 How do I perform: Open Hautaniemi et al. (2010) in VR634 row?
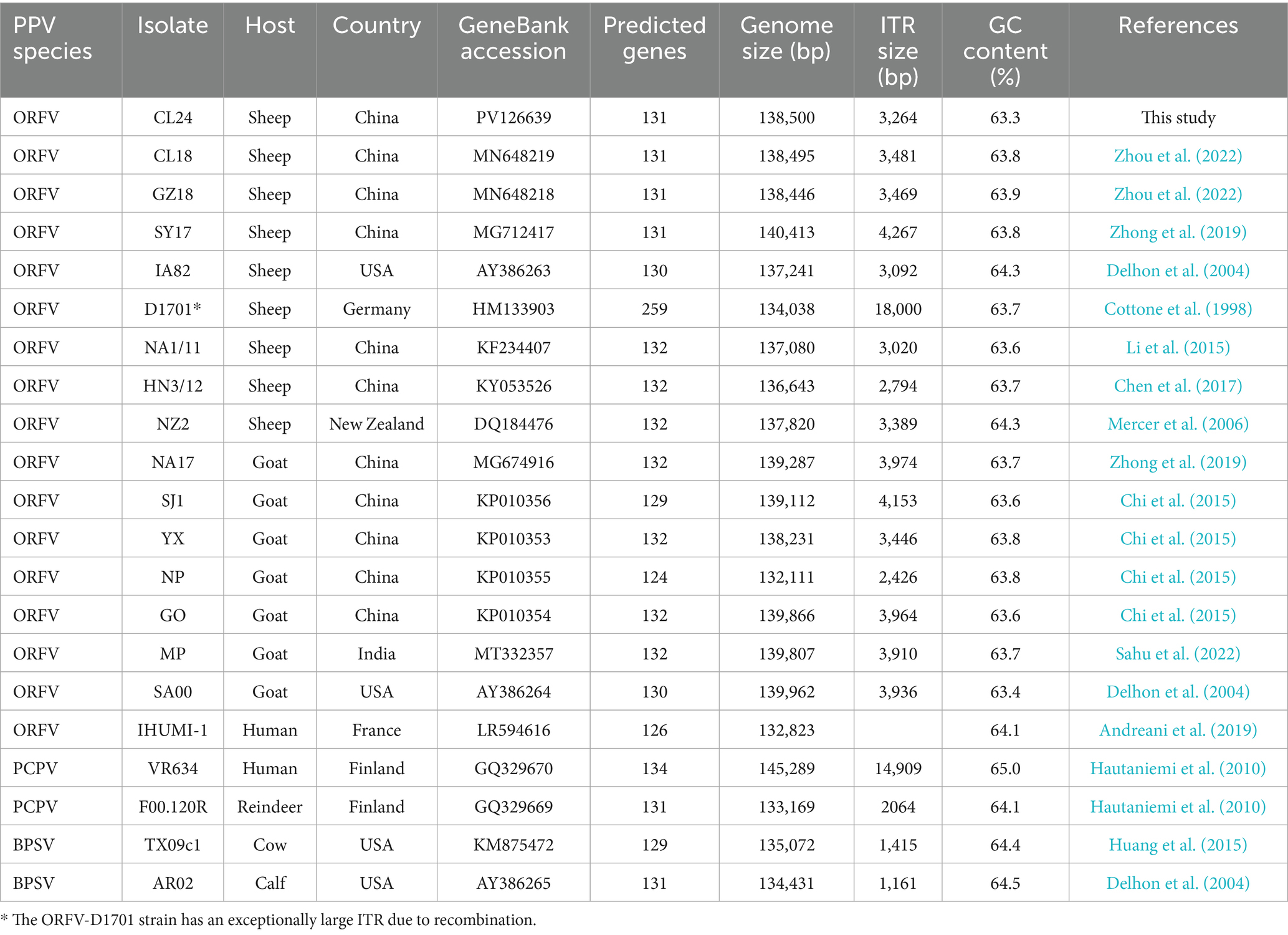pyautogui.click(x=1177, y=768)
